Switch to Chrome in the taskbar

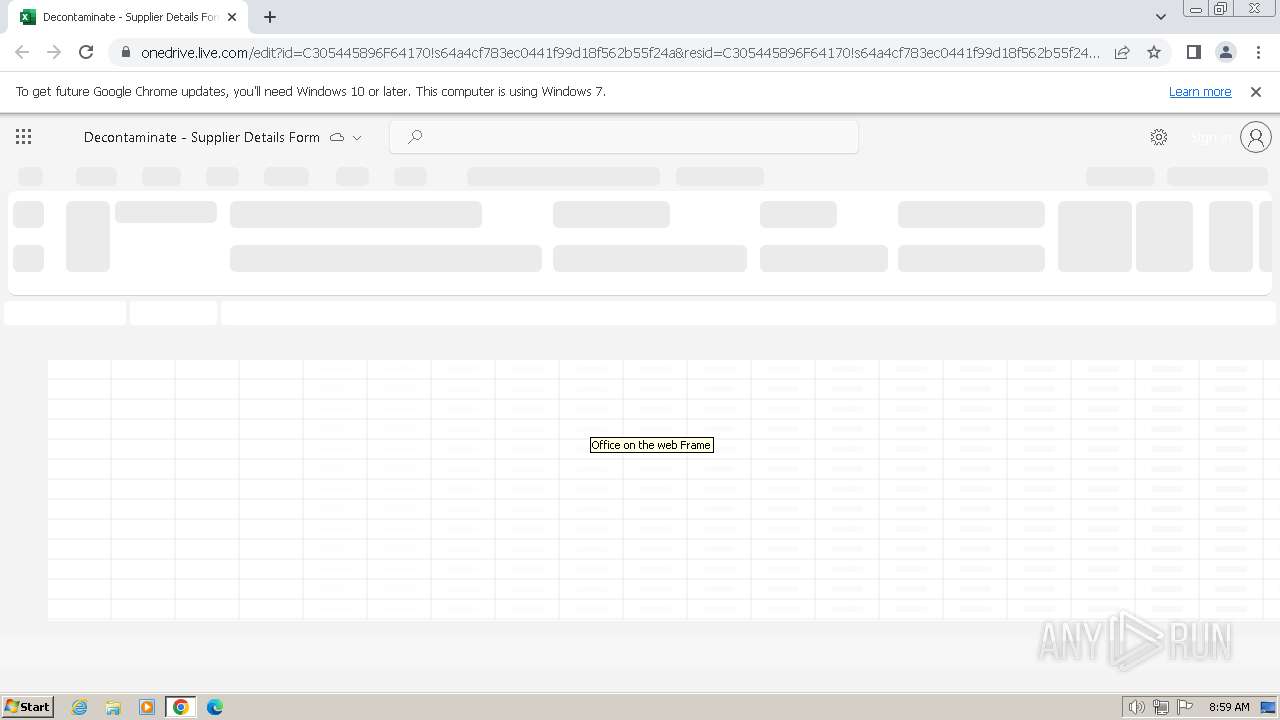pyautogui.click(x=181, y=707)
